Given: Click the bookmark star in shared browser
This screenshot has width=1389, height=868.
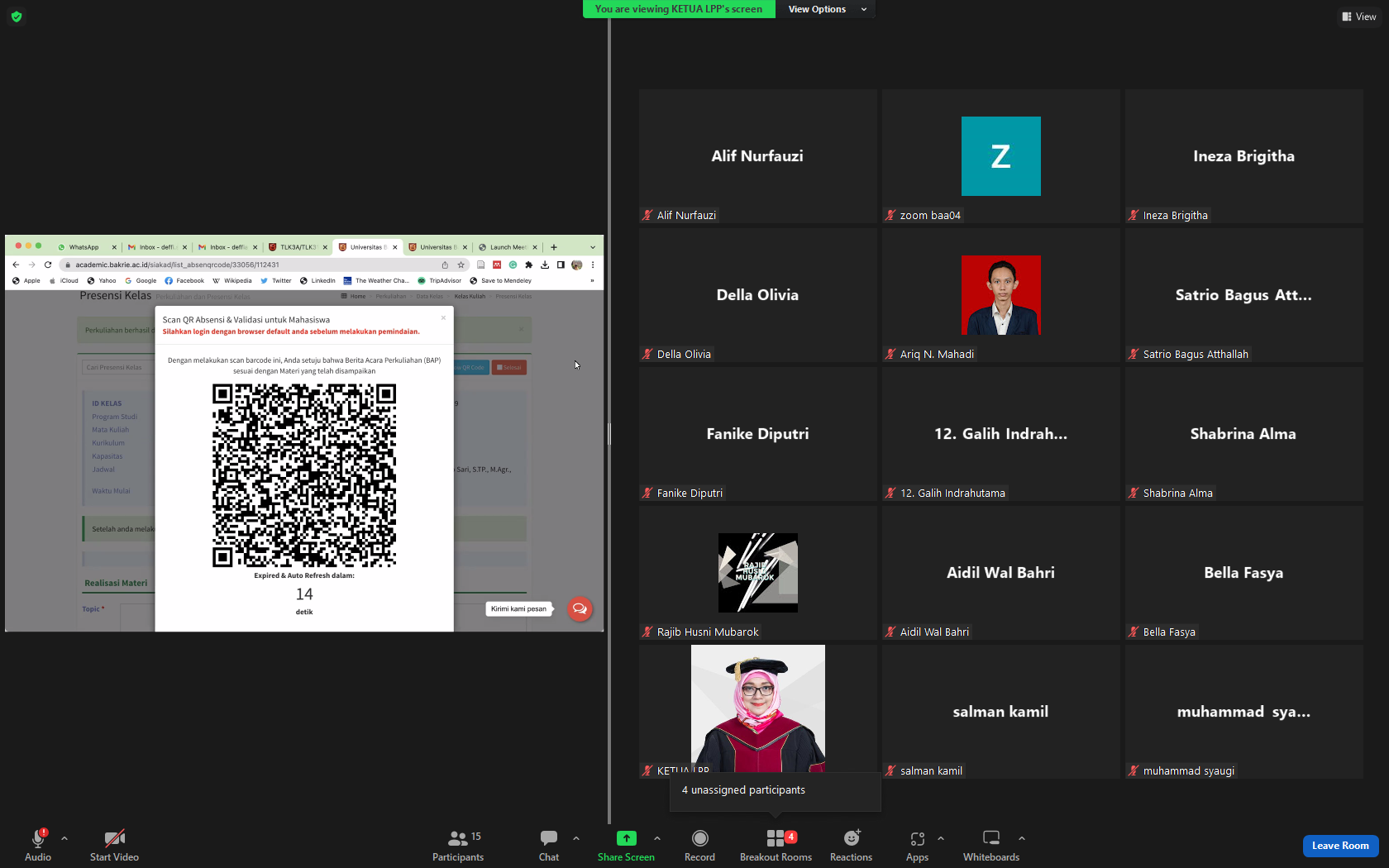Looking at the screenshot, I should pos(461,265).
